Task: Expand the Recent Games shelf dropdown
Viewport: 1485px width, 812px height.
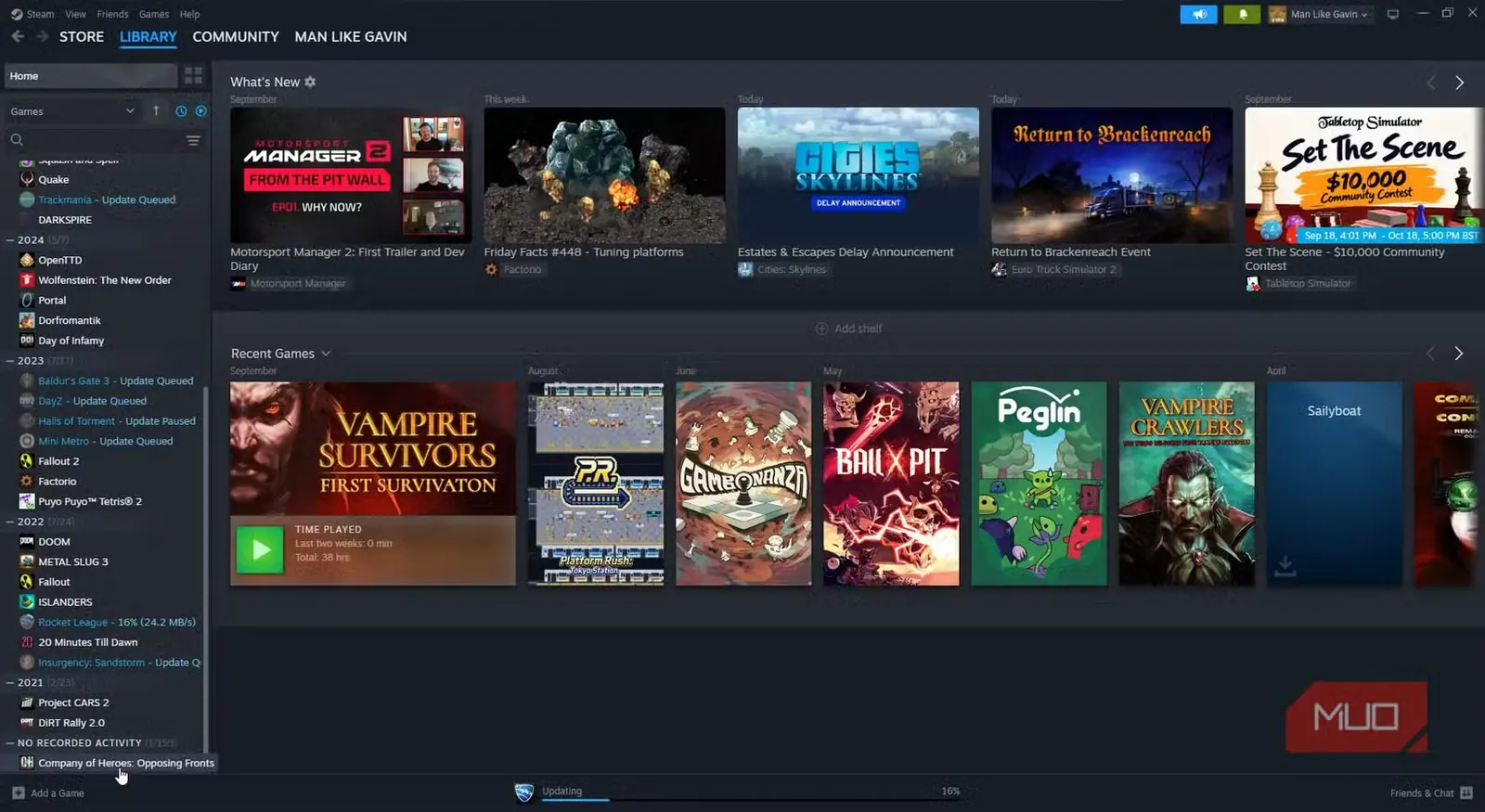Action: tap(326, 354)
